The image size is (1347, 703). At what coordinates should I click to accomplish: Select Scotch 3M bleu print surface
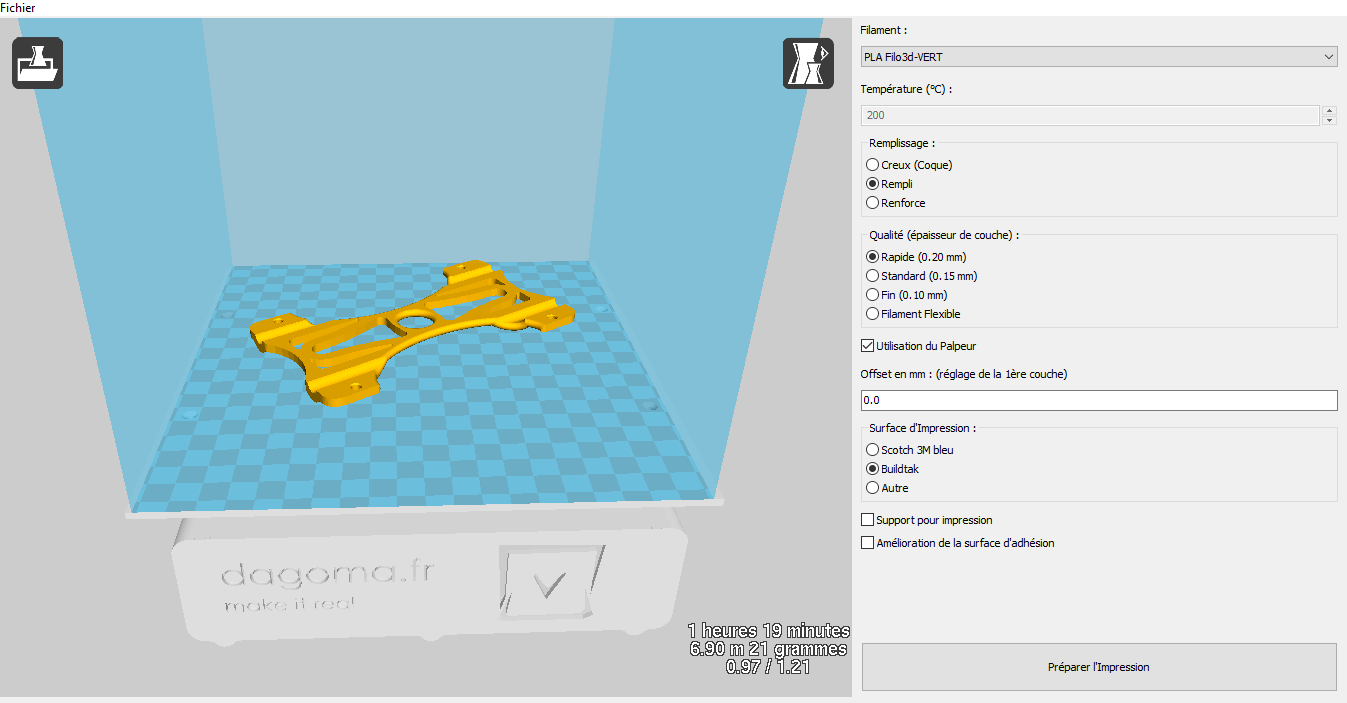tap(910, 450)
